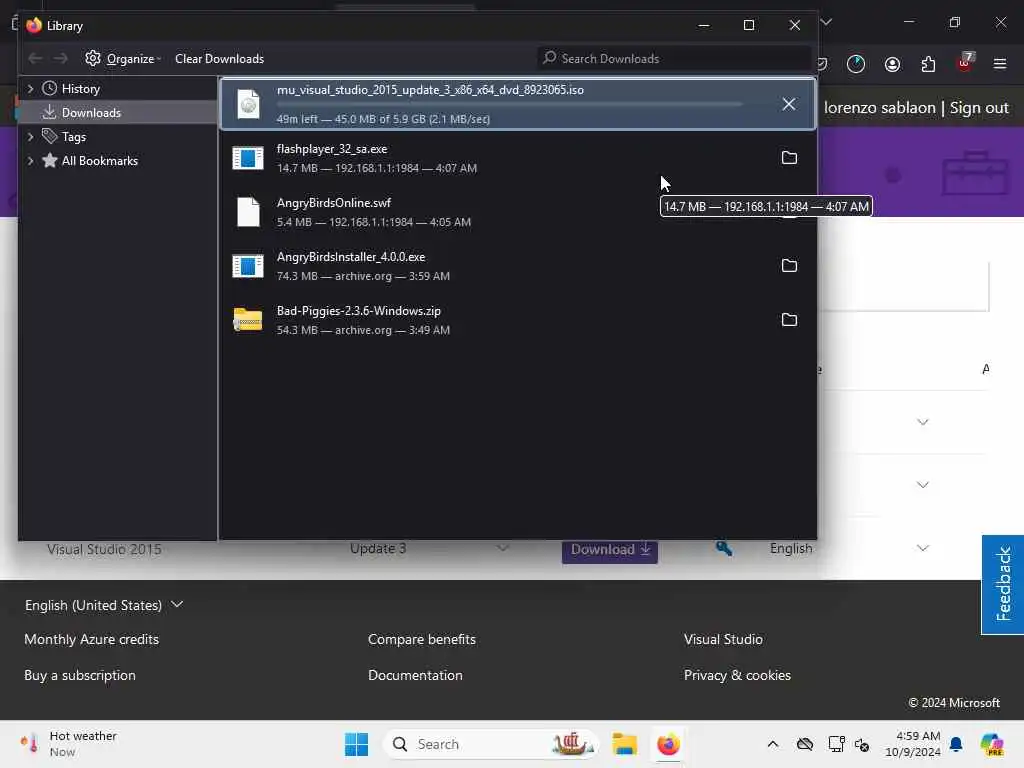Image resolution: width=1024 pixels, height=768 pixels.
Task: Select History in Library sidebar
Action: (80, 89)
